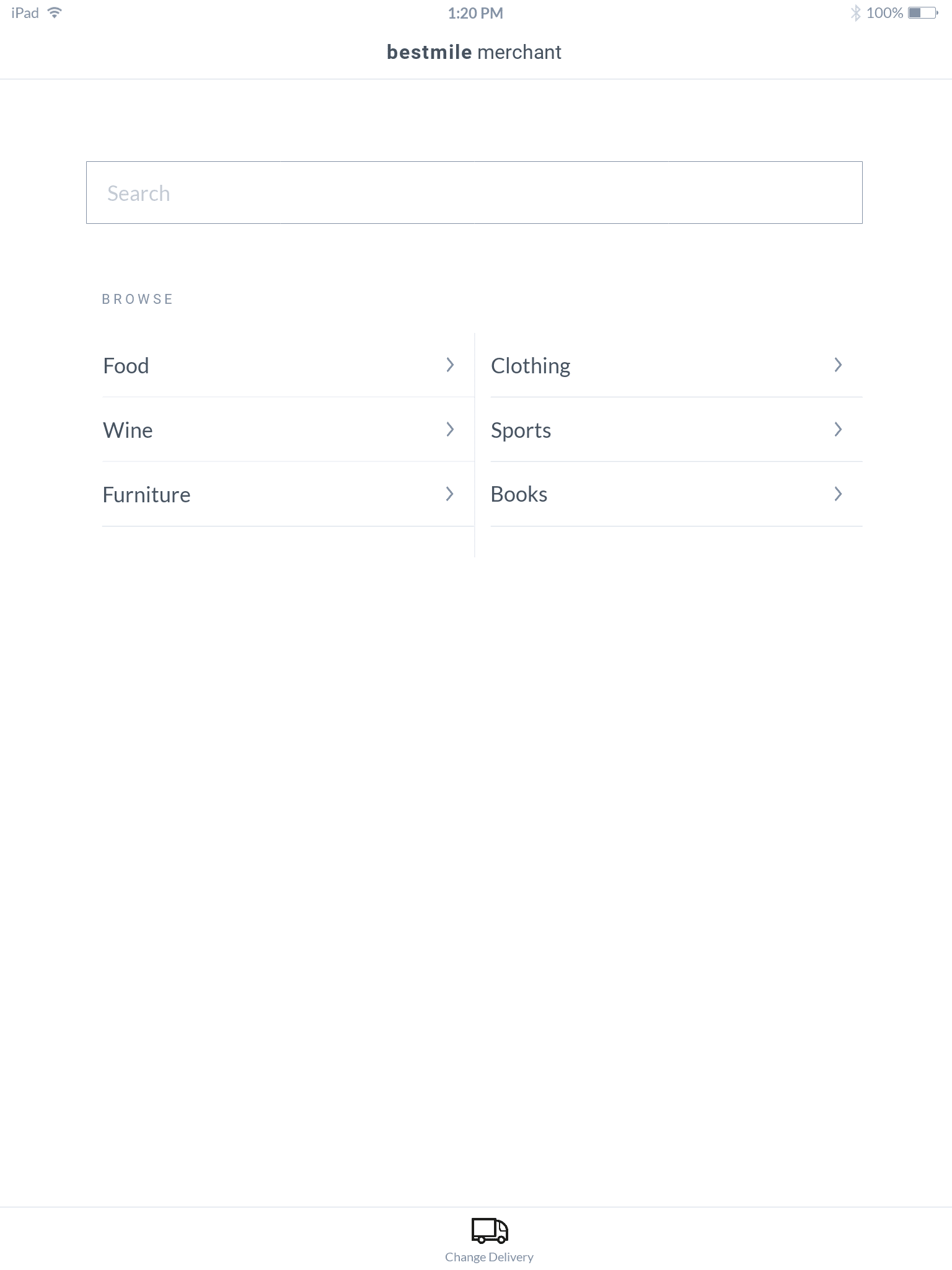The height and width of the screenshot is (1270, 952).
Task: Click the Change Delivery label
Action: 489,1257
